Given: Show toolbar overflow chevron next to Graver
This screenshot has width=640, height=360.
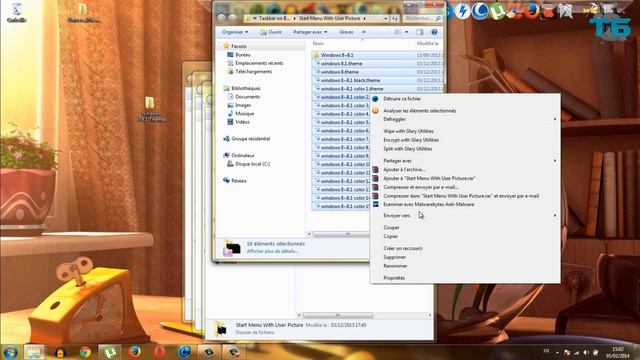Looking at the screenshot, I should (364, 32).
